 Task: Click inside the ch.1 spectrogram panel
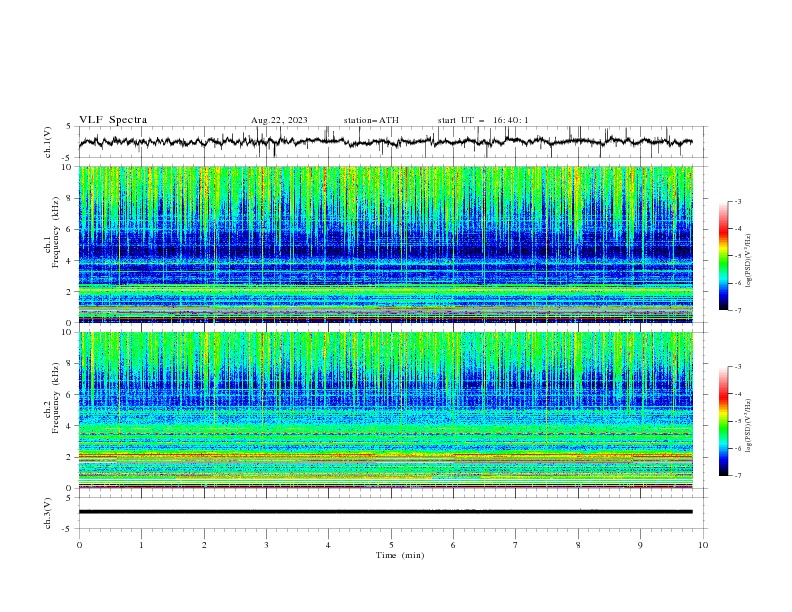[386, 244]
